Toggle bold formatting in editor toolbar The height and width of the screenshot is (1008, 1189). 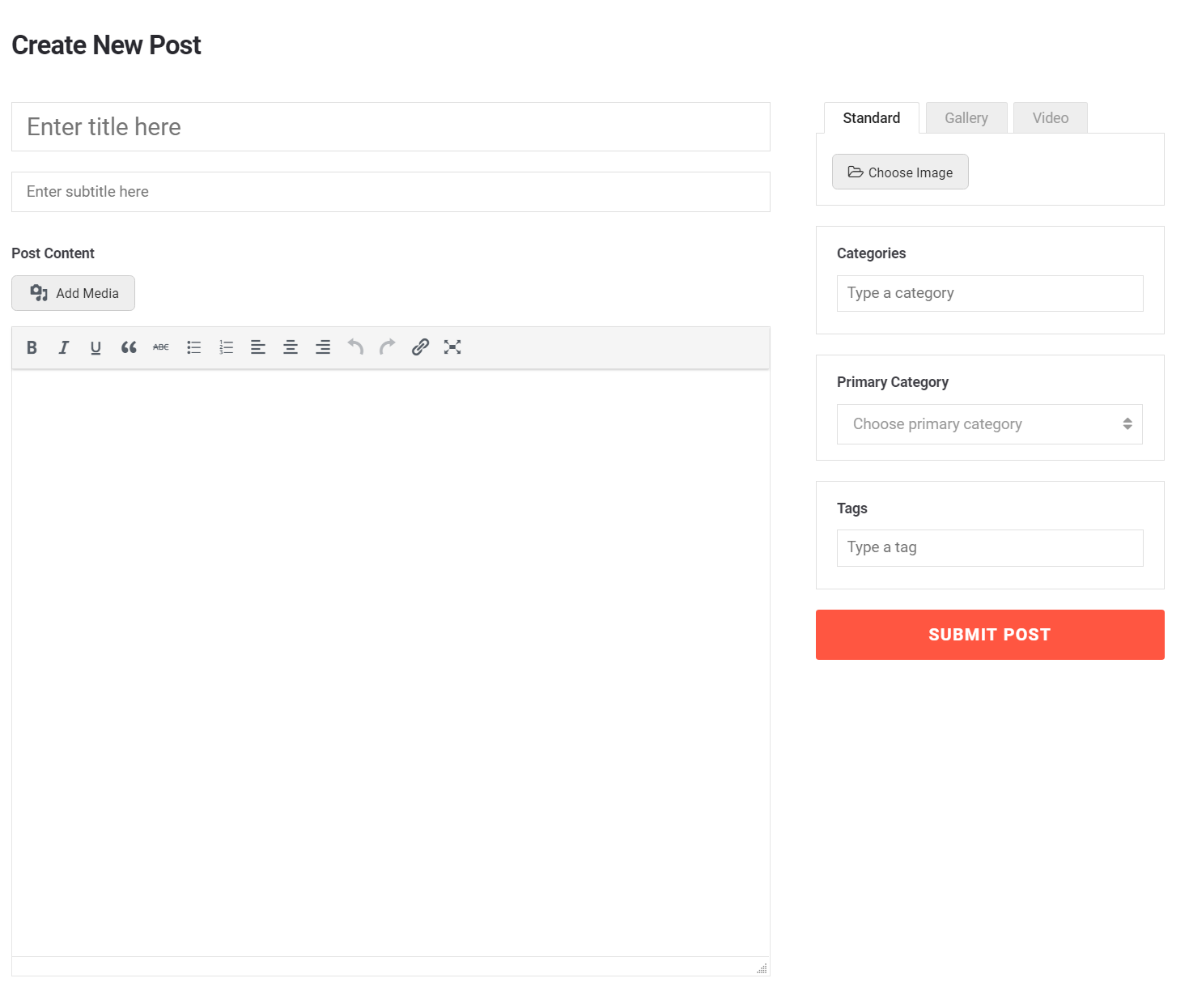[x=32, y=347]
